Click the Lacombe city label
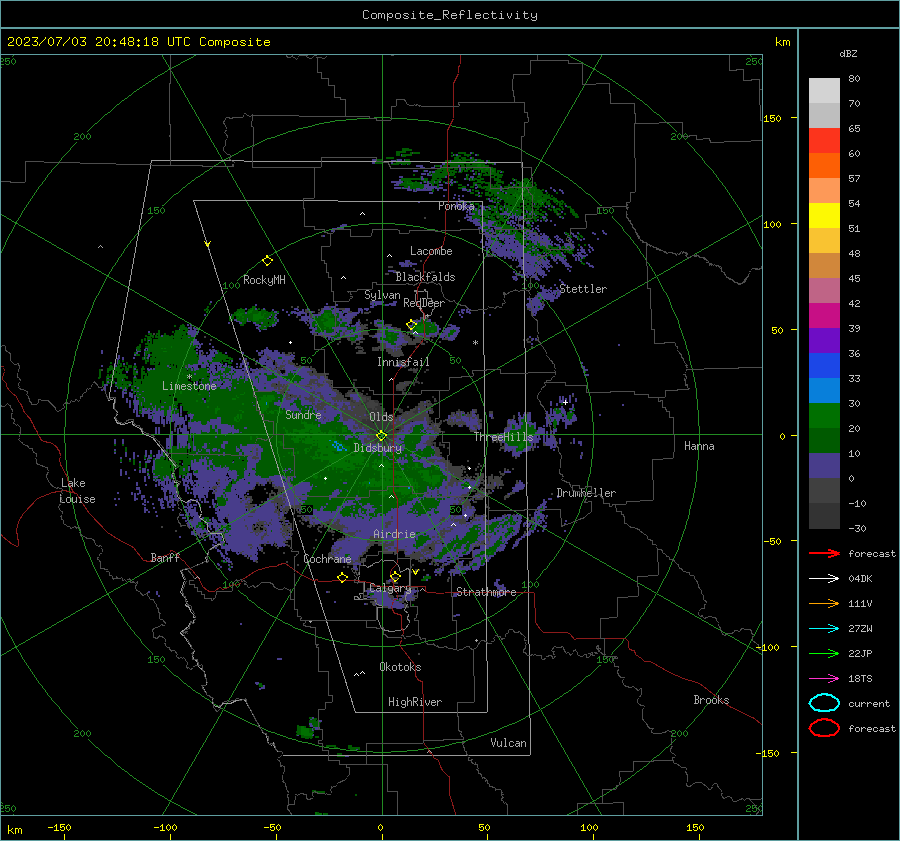The height and width of the screenshot is (841, 900). (x=431, y=251)
